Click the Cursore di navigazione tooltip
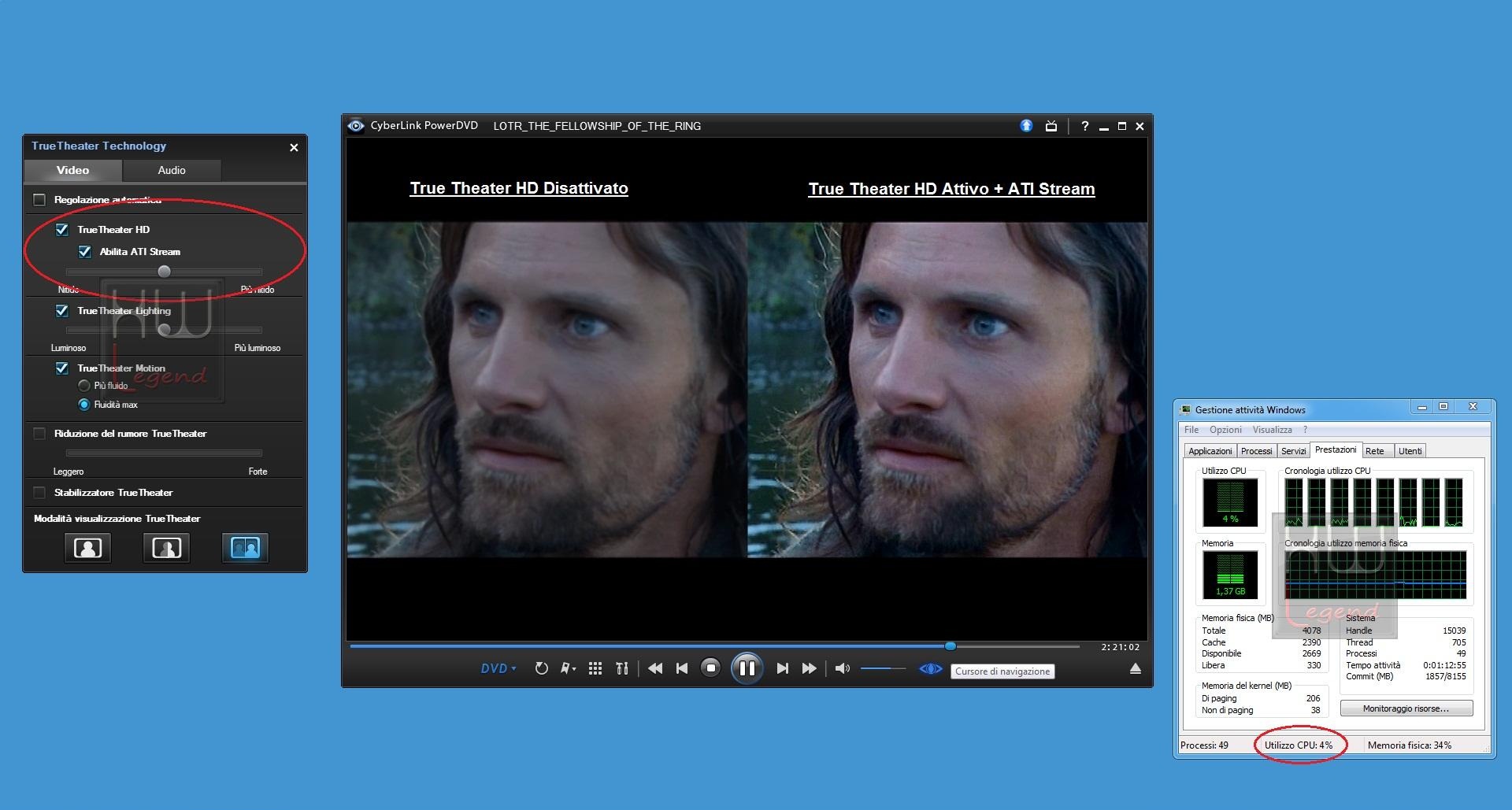 tap(1002, 671)
